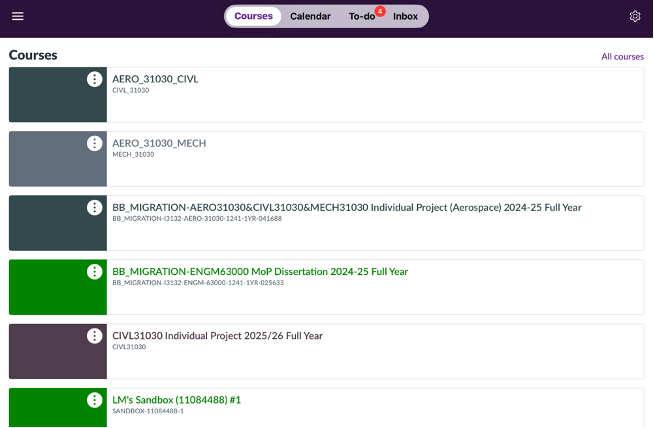
Task: Open options menu on LM's Sandbox card
Action: (94, 400)
